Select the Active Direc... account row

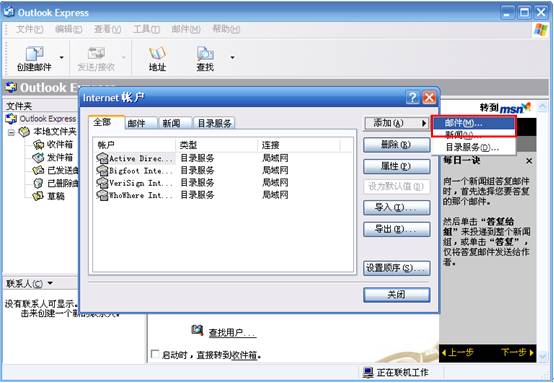coord(223,158)
